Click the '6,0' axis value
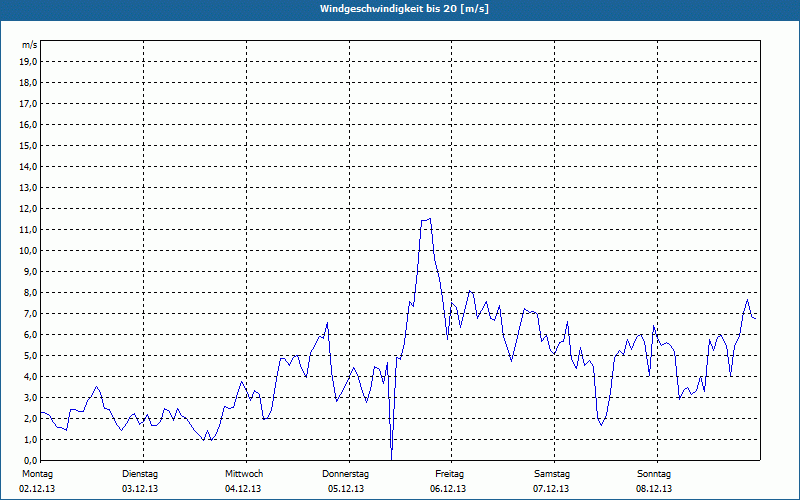The height and width of the screenshot is (500, 800). pyautogui.click(x=31, y=335)
